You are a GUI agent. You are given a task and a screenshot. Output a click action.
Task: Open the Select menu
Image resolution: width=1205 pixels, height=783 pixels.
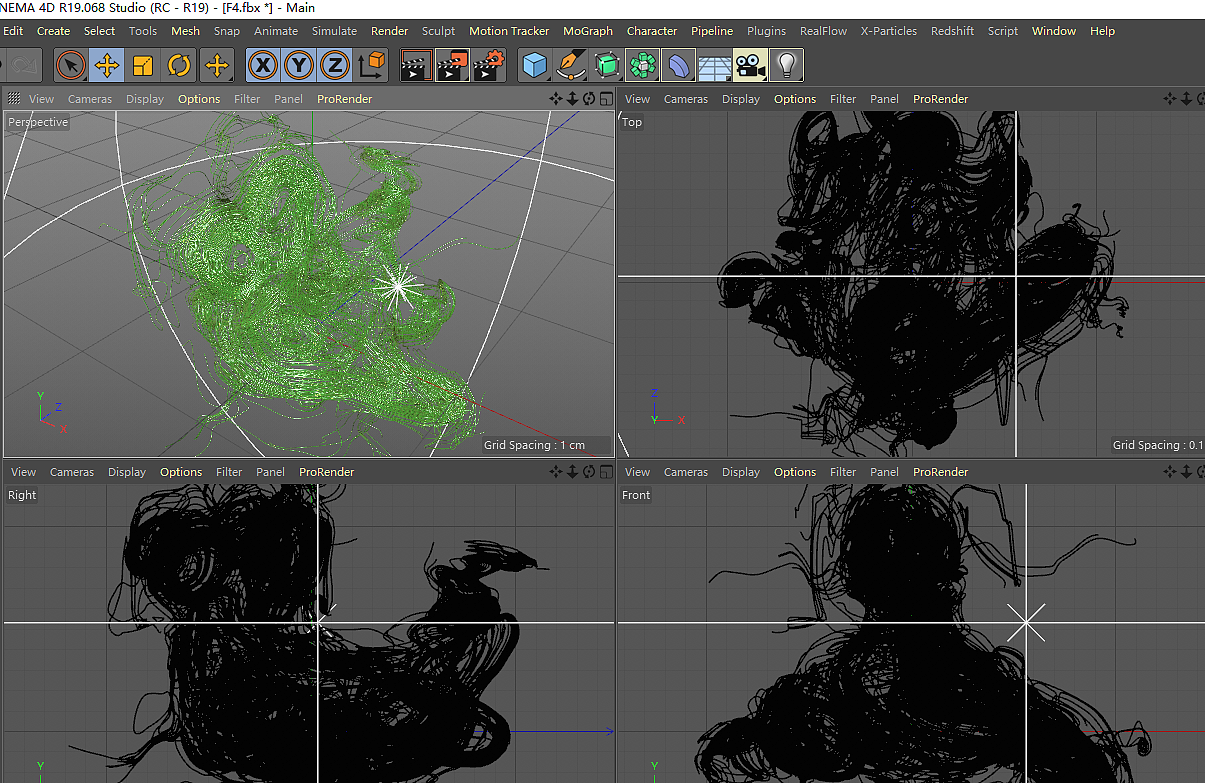tap(99, 31)
